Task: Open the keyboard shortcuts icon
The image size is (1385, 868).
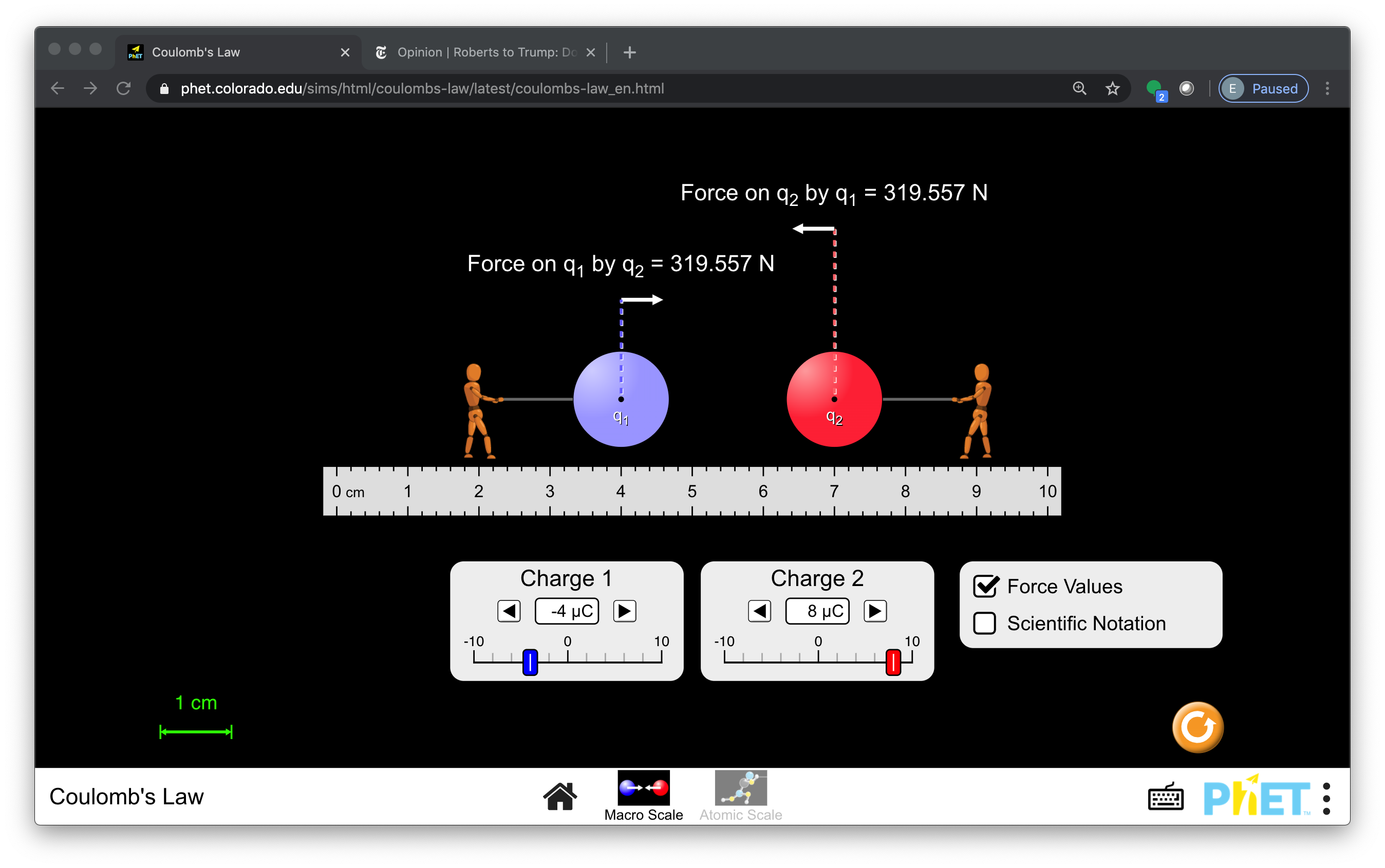Action: [x=1165, y=798]
